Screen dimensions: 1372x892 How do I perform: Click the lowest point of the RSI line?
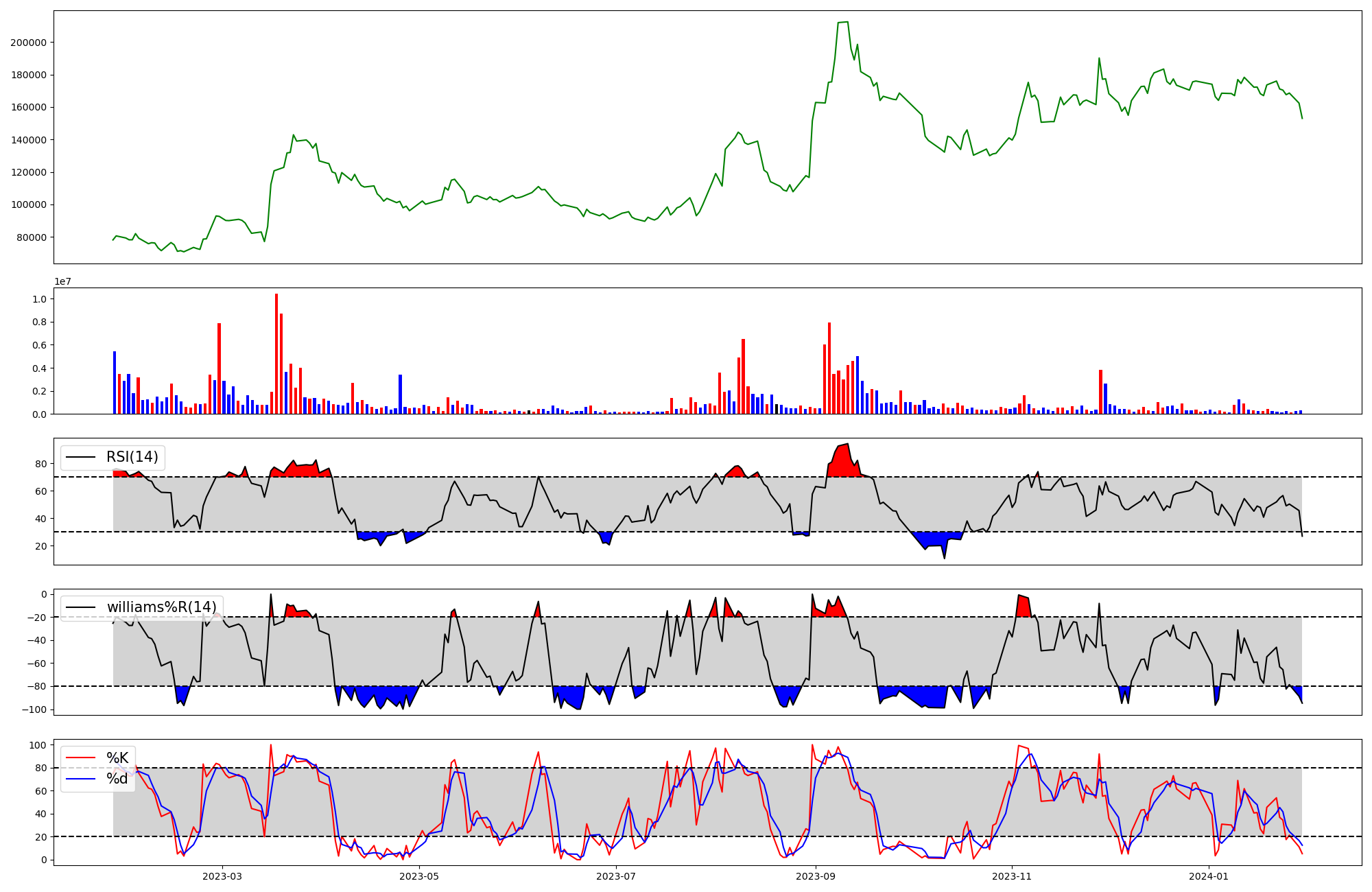pos(944,557)
